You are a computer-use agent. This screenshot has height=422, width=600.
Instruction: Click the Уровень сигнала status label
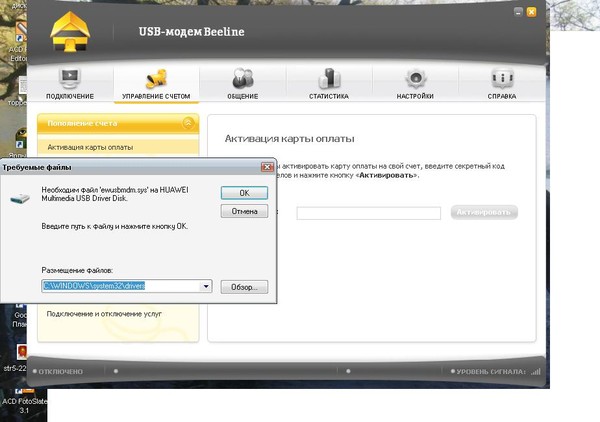(x=491, y=371)
